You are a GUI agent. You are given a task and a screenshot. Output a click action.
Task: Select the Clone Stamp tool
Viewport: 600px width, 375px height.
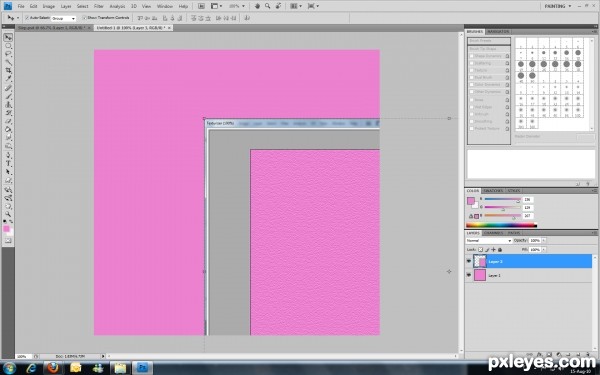pos(8,105)
